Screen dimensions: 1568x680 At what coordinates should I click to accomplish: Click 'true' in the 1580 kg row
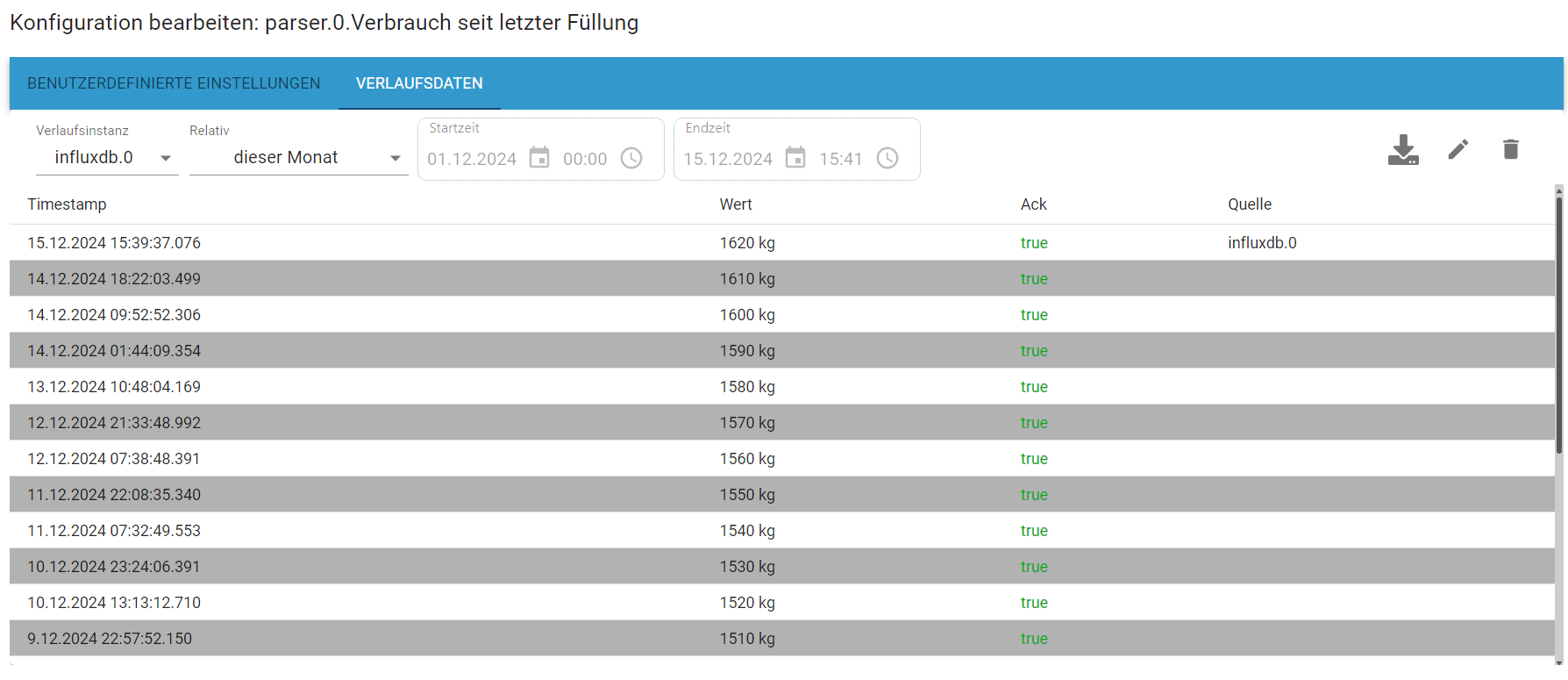[1034, 387]
